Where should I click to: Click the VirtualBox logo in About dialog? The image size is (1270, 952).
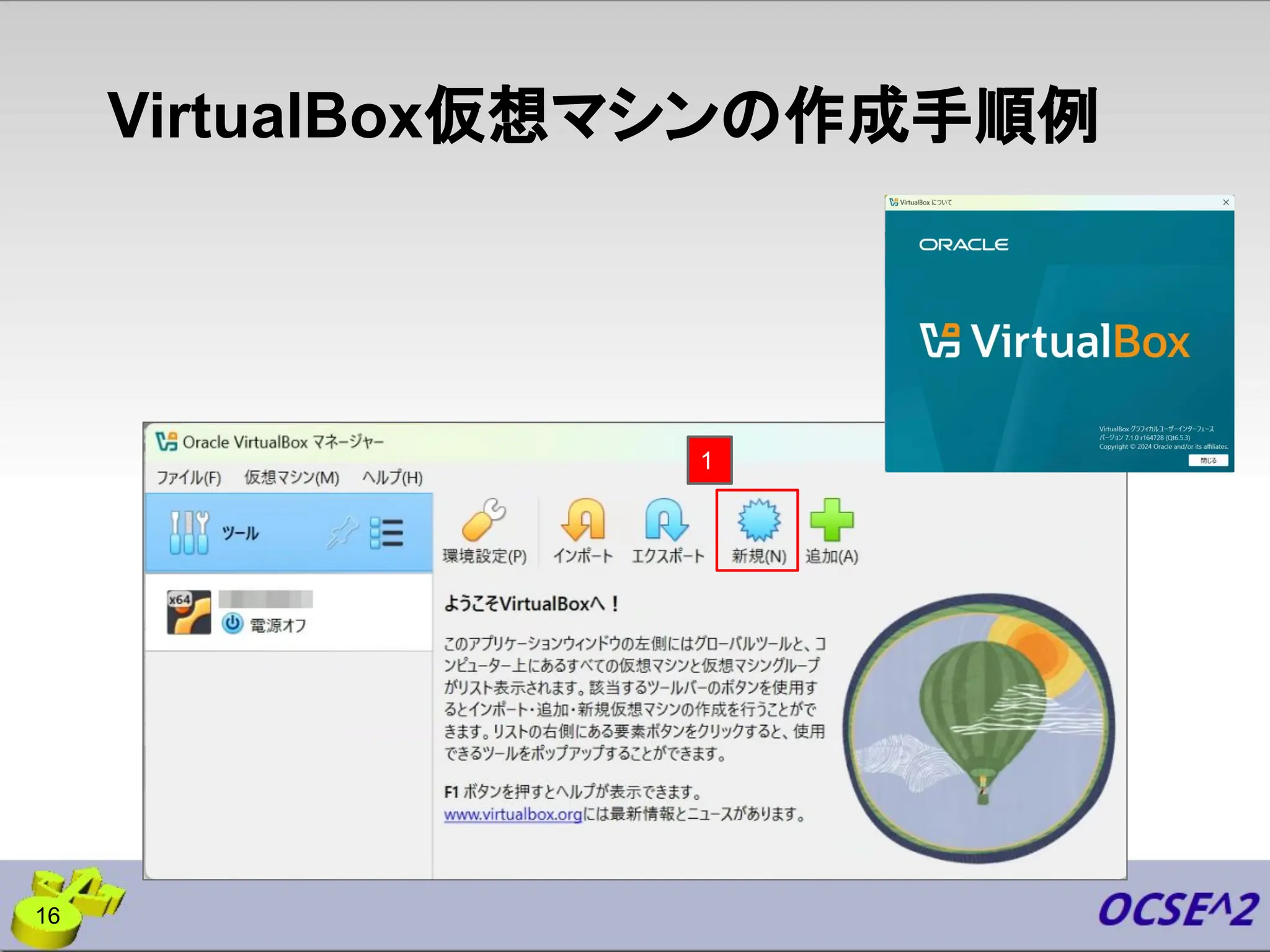click(x=1054, y=341)
